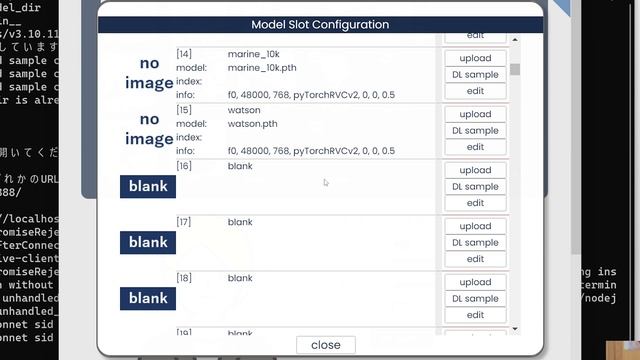Upload a model to blank slot 16

[475, 170]
